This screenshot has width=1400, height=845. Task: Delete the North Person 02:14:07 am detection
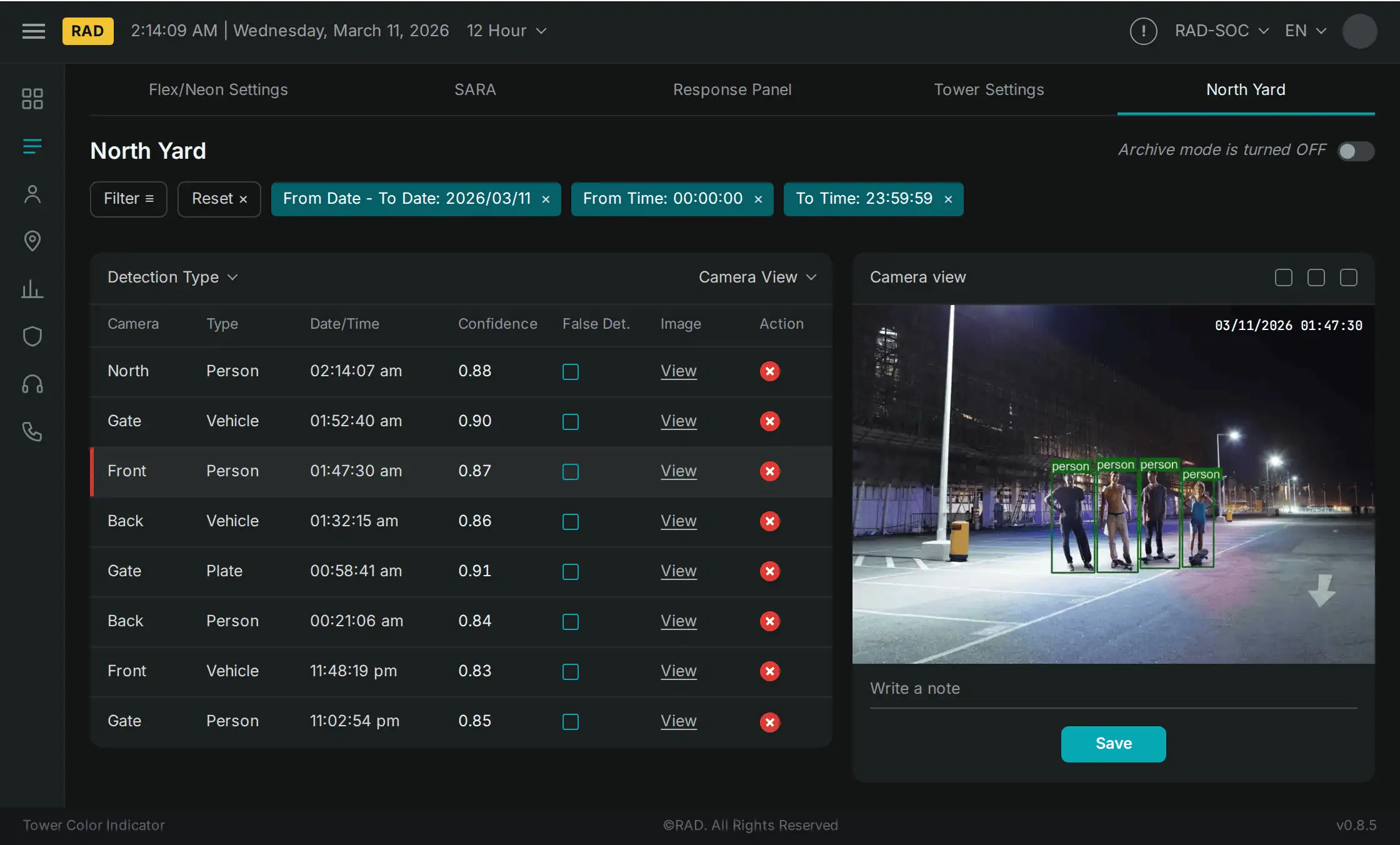[x=770, y=371]
